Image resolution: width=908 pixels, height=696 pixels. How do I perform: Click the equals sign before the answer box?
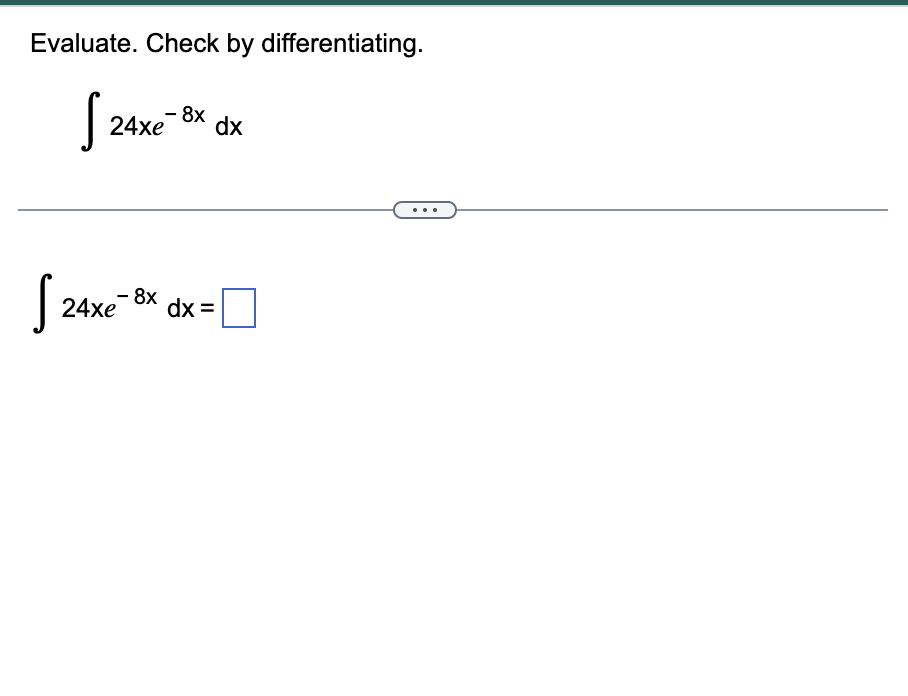[208, 308]
